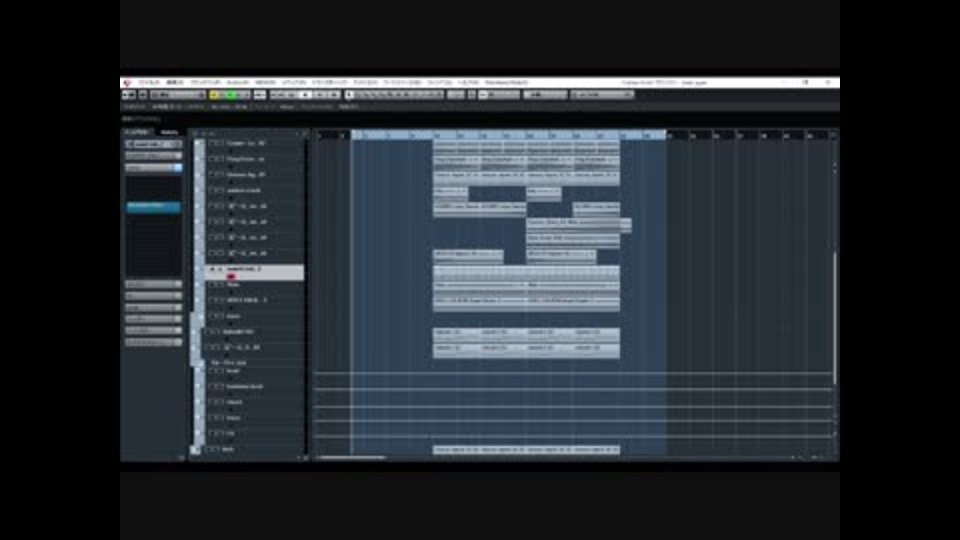Click the vertical scrollbar of the arrangement

click(834, 318)
